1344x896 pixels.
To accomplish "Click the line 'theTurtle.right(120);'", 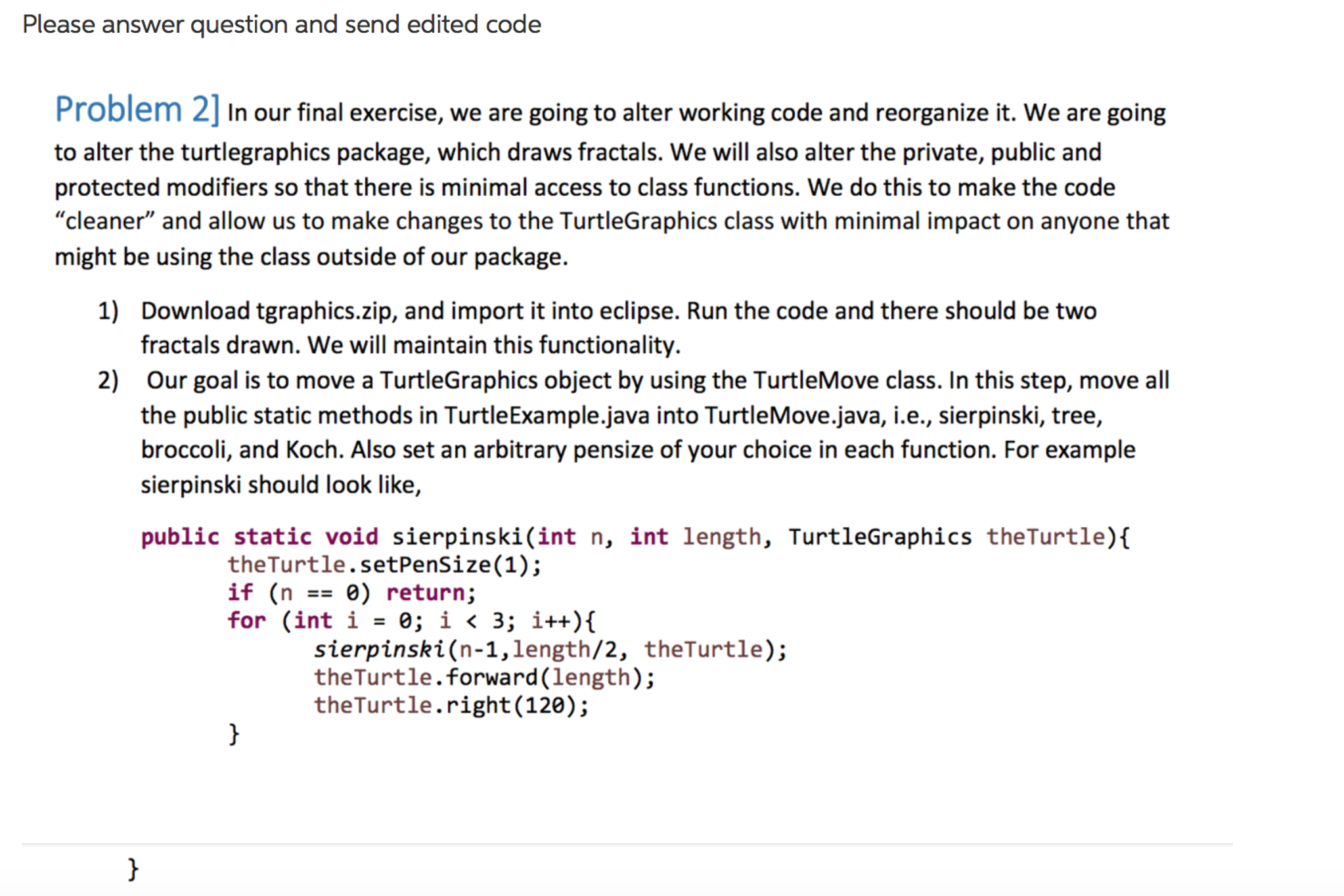I will [x=451, y=704].
